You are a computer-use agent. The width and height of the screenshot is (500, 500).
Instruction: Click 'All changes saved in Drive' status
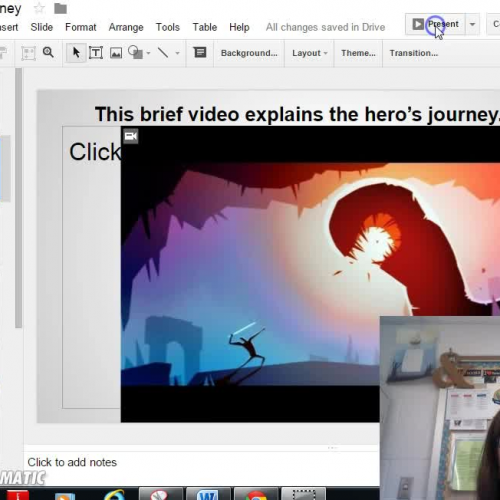325,27
